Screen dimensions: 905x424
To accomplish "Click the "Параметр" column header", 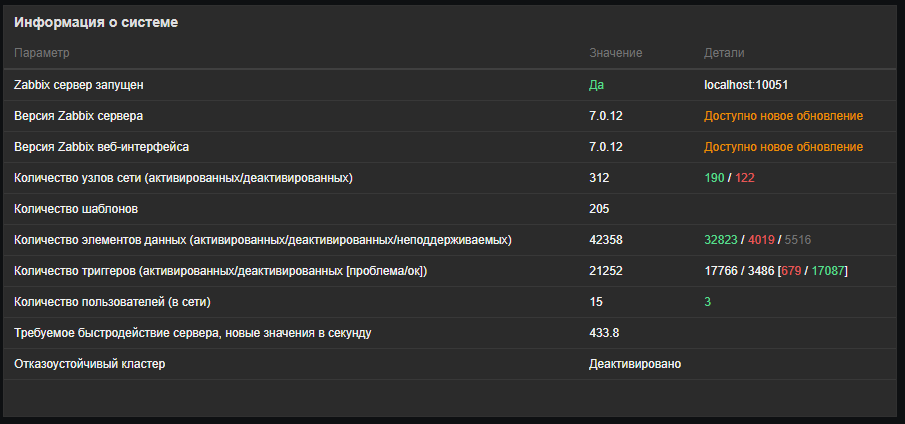I will [42, 52].
